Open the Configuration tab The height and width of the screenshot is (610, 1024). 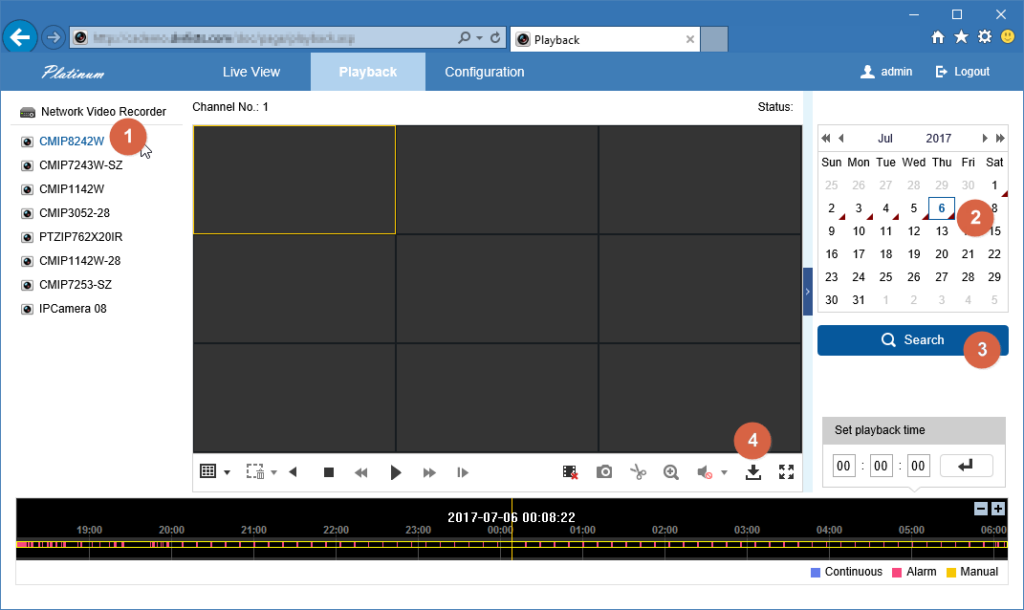[485, 72]
